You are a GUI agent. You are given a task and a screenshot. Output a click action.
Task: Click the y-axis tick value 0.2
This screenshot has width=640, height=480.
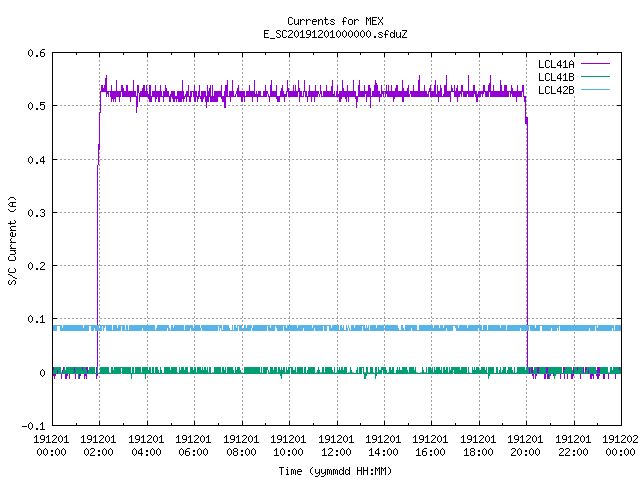tap(36, 266)
